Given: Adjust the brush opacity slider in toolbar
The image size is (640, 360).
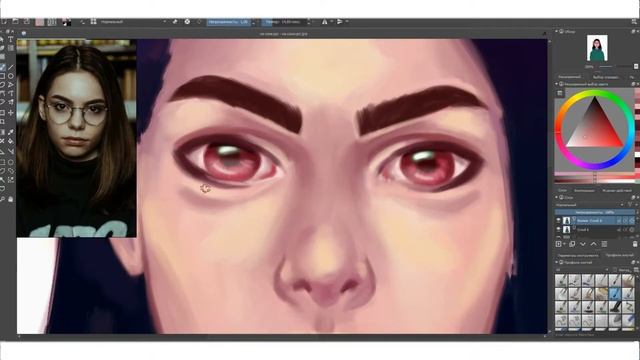Looking at the screenshot, I should [228, 22].
